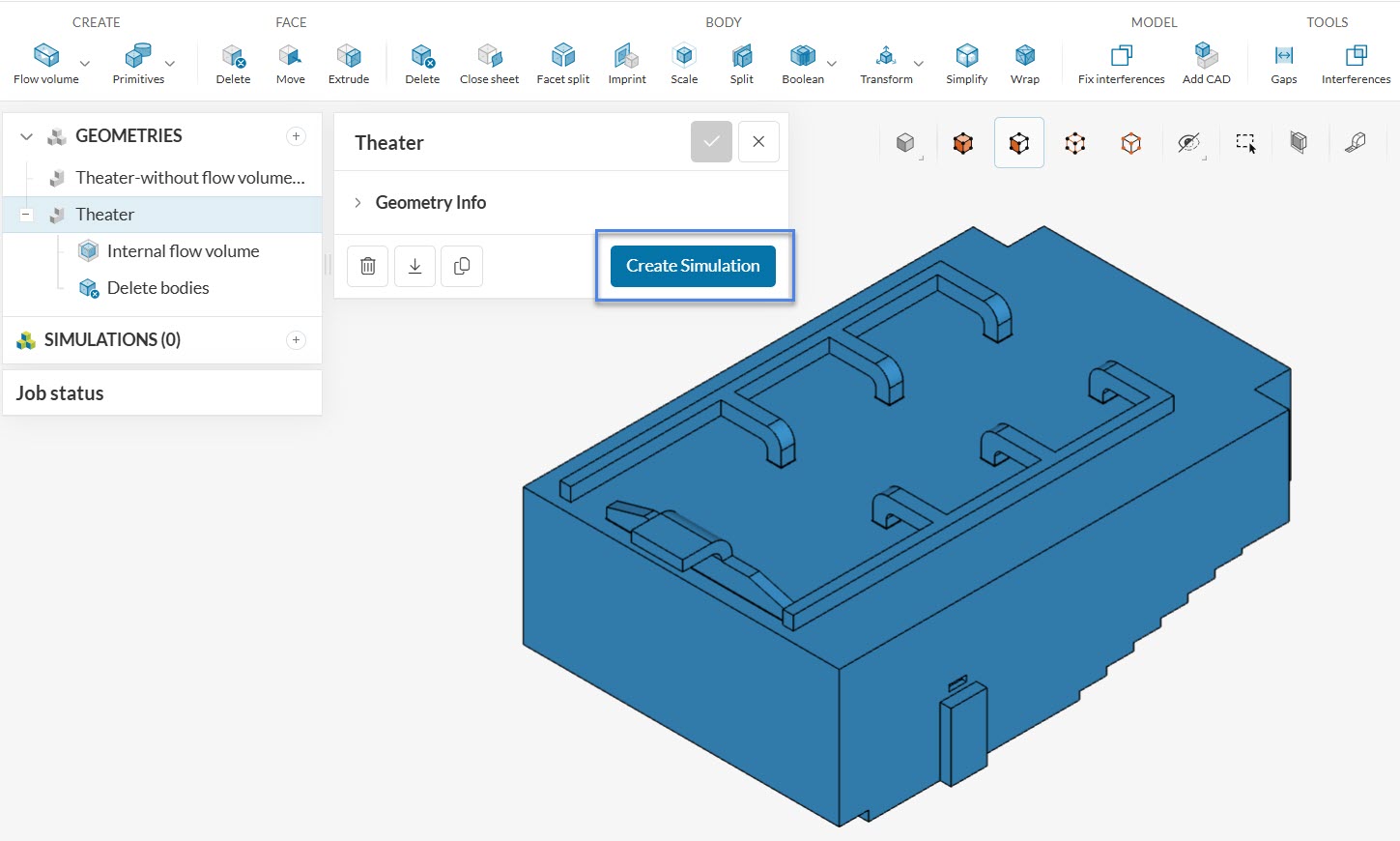Viewport: 1400px width, 841px height.
Task: Select the Boolean tool
Action: (x=803, y=64)
